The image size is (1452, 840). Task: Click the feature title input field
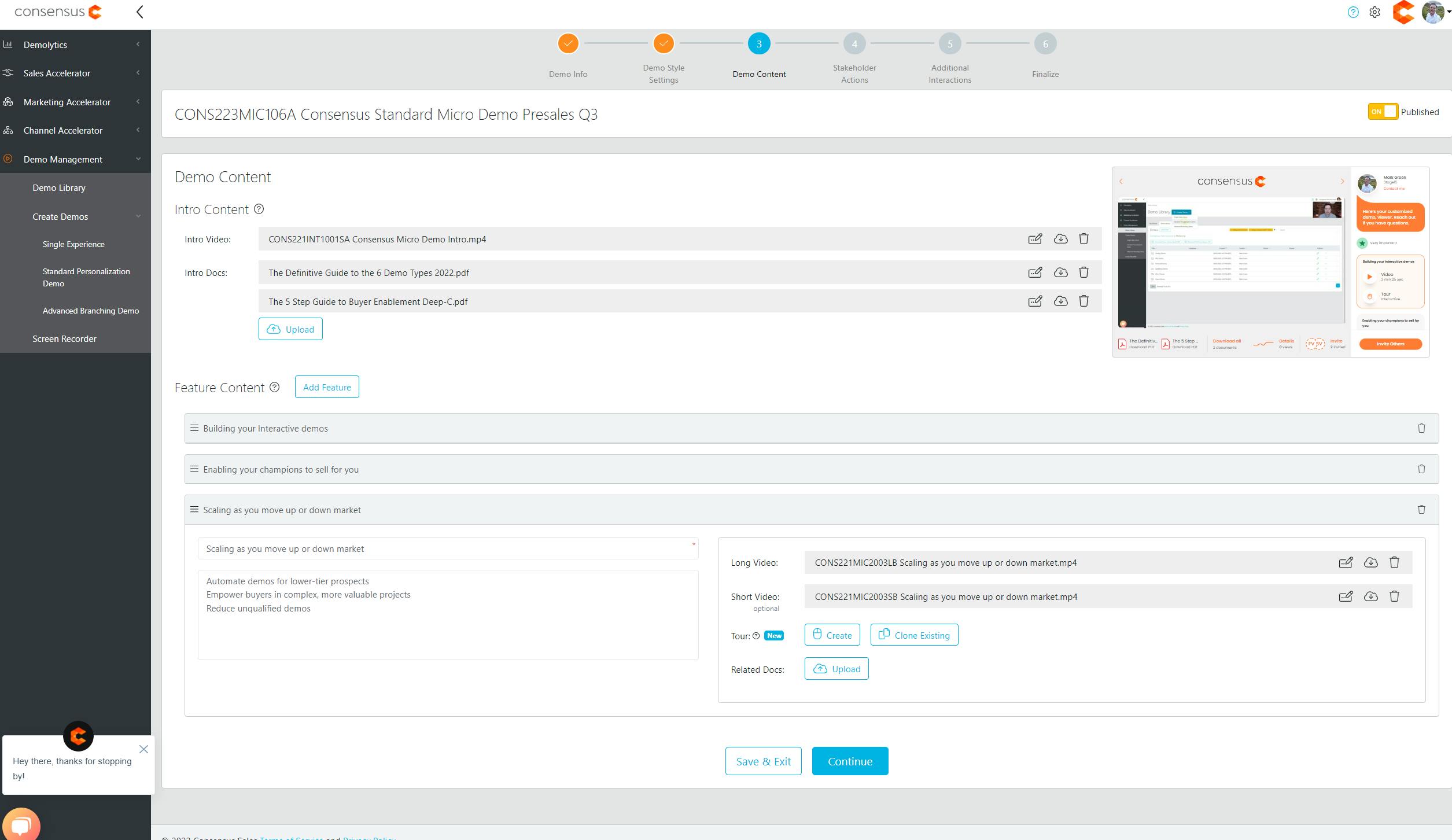click(447, 549)
